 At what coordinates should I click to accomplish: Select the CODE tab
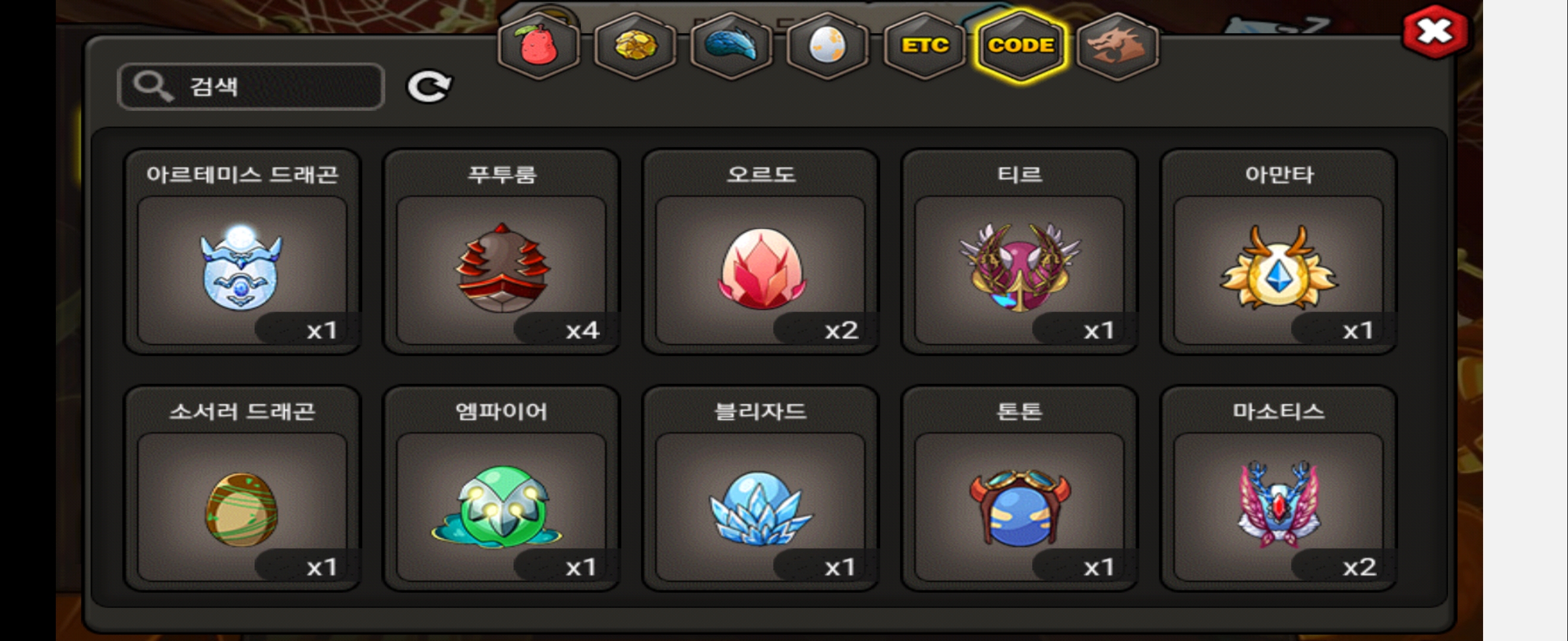tap(1021, 46)
